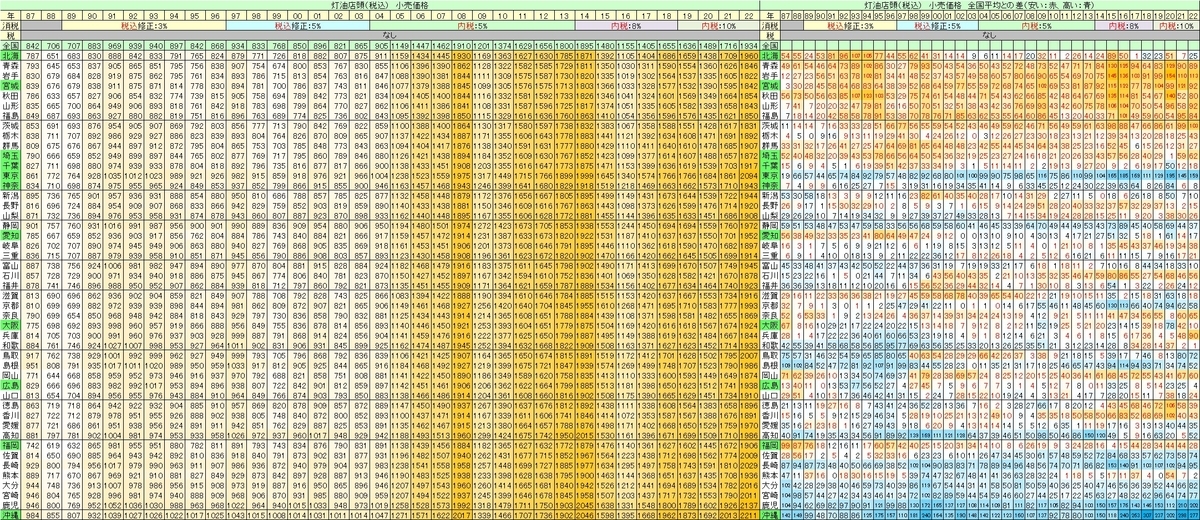Screen dimensions: 1200x520
Task: Click the 全国 row's 87 price 842
Action: tap(31, 45)
